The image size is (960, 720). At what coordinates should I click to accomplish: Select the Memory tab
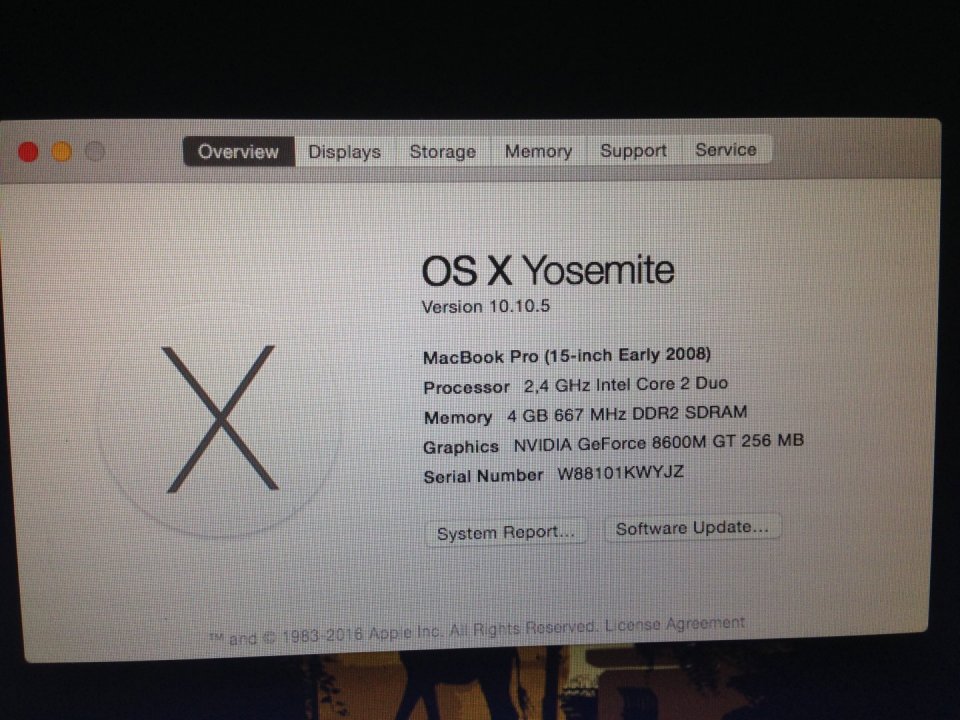pyautogui.click(x=538, y=150)
